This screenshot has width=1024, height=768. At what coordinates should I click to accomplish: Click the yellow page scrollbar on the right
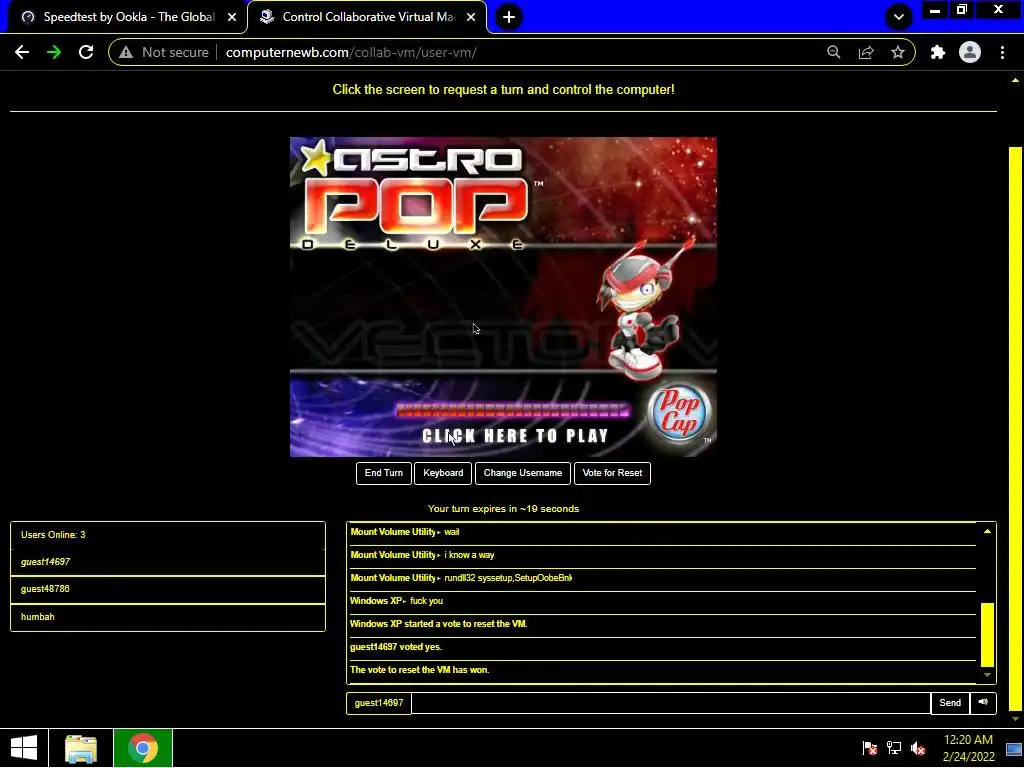point(1015,428)
